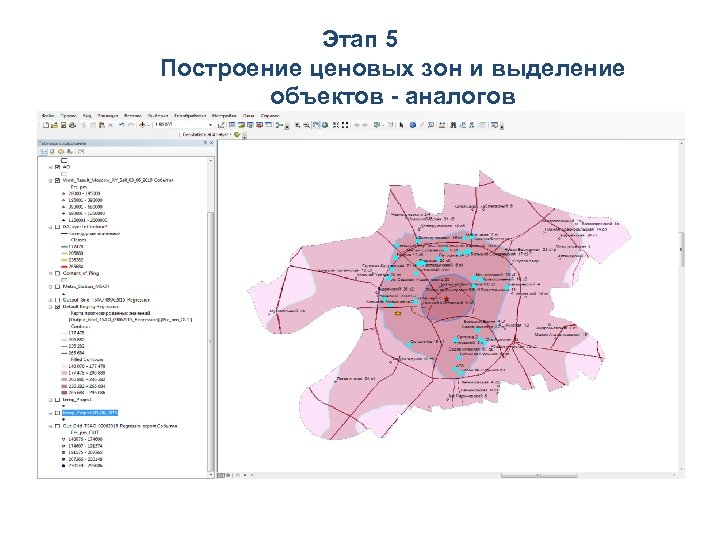The width and height of the screenshot is (720, 540).
Task: Select the Measure tool
Action: click(442, 125)
